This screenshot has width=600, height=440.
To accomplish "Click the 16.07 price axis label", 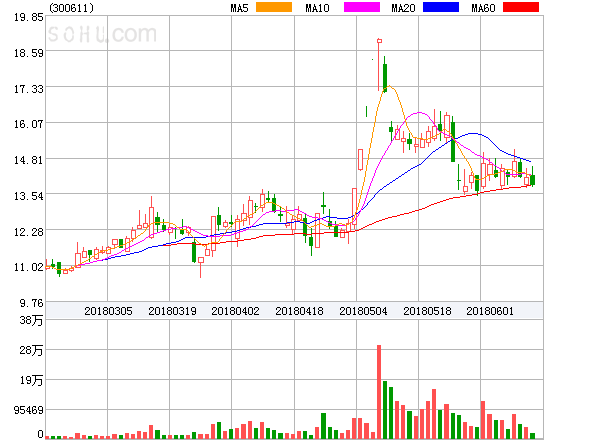I will pos(29,124).
